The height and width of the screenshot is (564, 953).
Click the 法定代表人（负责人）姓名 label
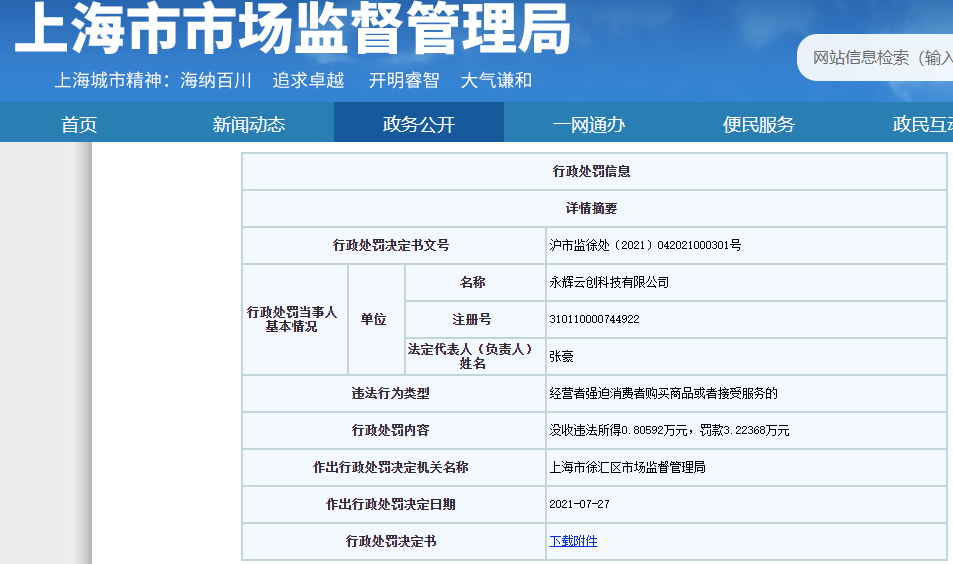click(x=470, y=356)
